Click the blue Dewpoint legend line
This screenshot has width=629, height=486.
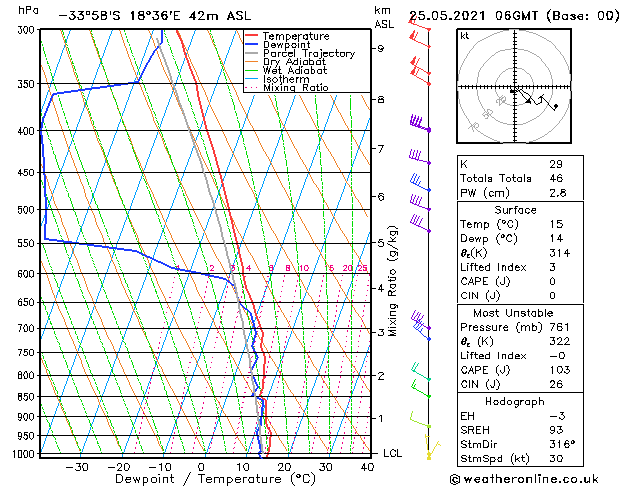point(252,45)
